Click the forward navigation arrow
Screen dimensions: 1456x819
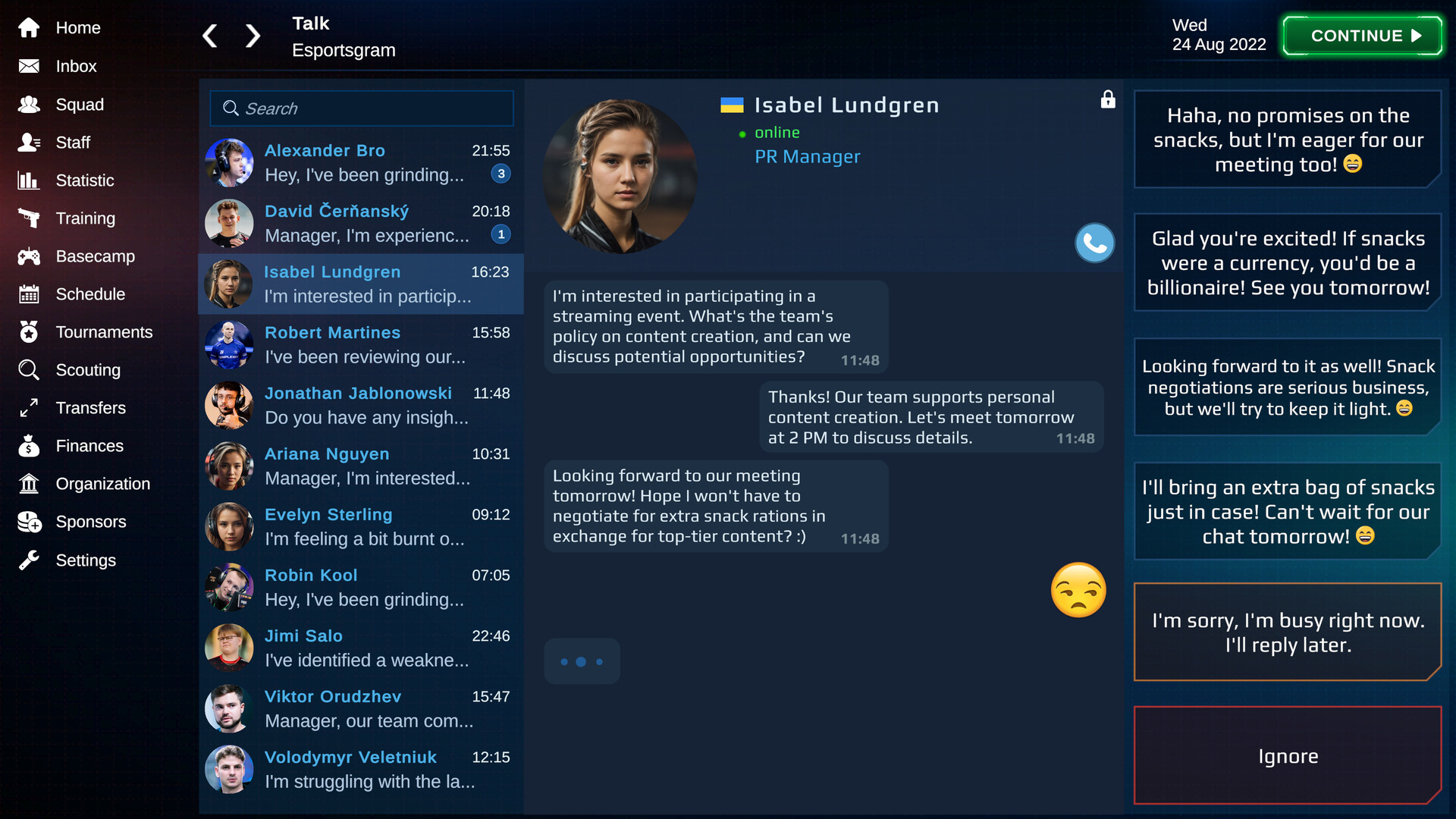coord(252,36)
